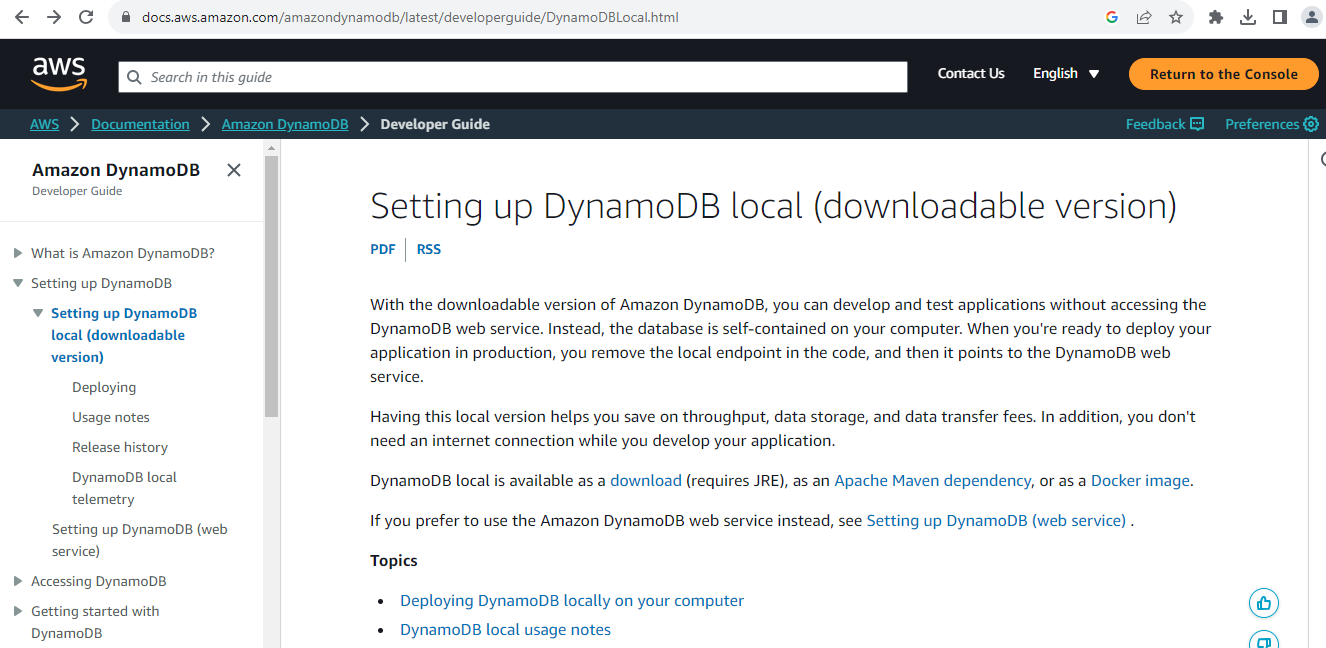Close the Amazon DynamoDB sidebar panel
This screenshot has width=1326, height=648.
tap(234, 170)
